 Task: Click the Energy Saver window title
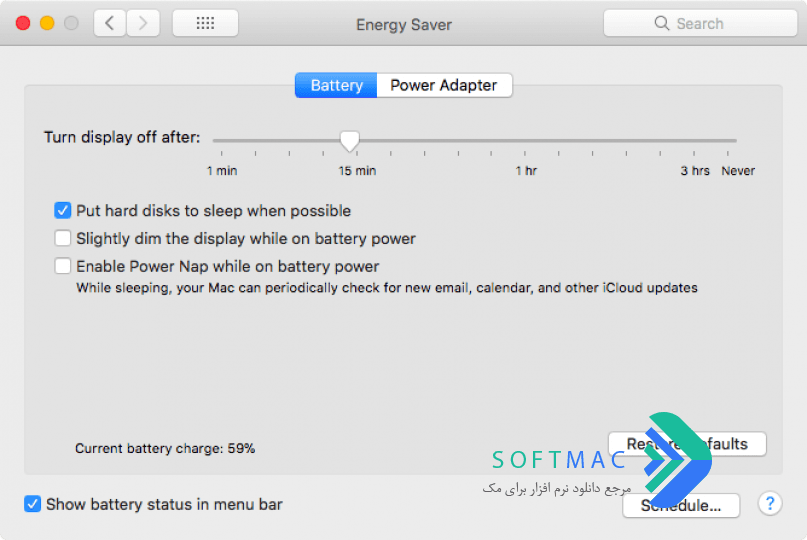pos(404,25)
